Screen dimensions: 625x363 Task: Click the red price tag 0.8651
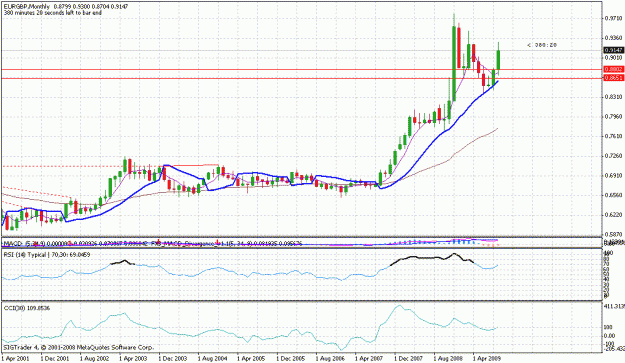614,78
